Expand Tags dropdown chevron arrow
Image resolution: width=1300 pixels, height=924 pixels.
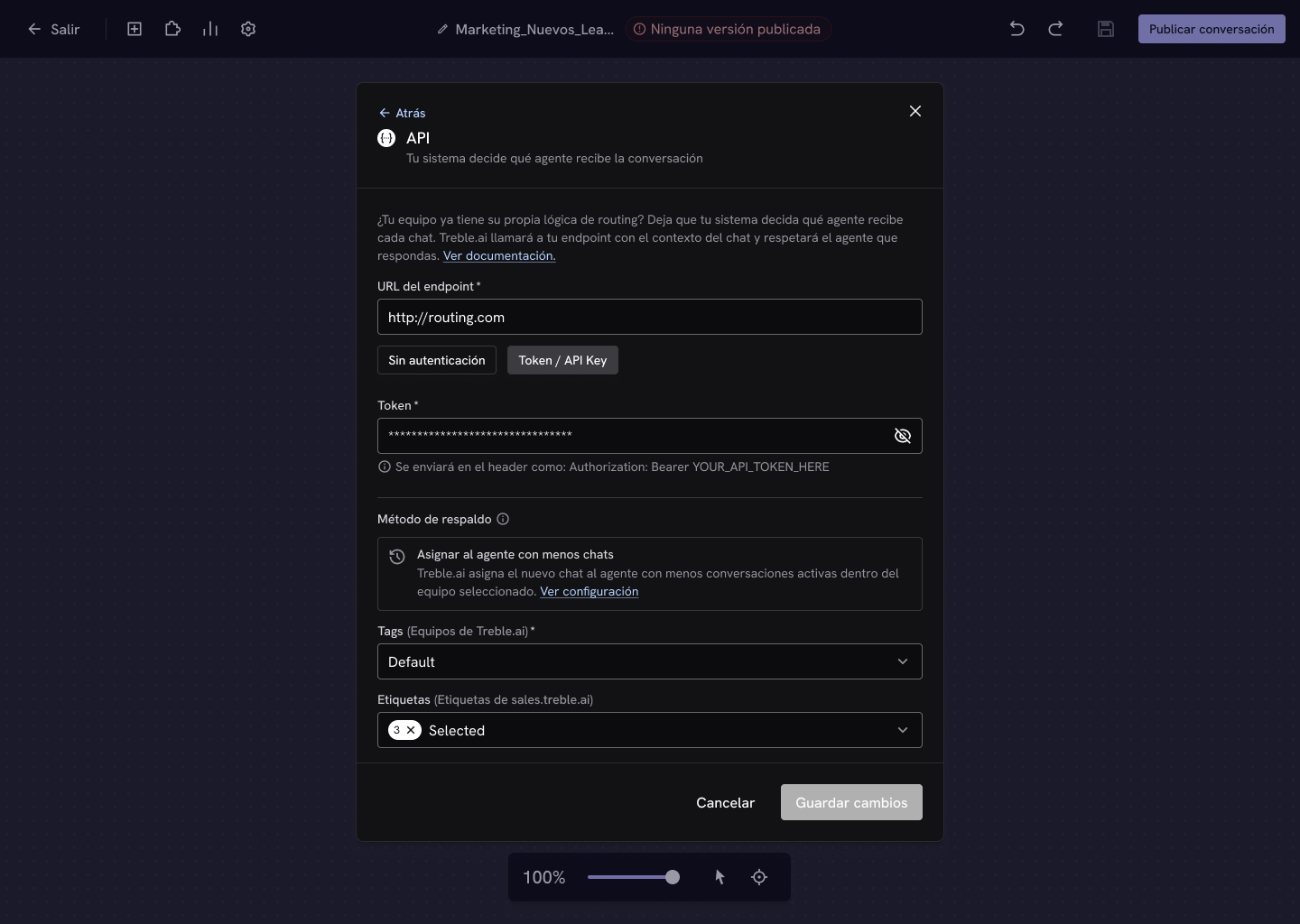pyautogui.click(x=903, y=661)
